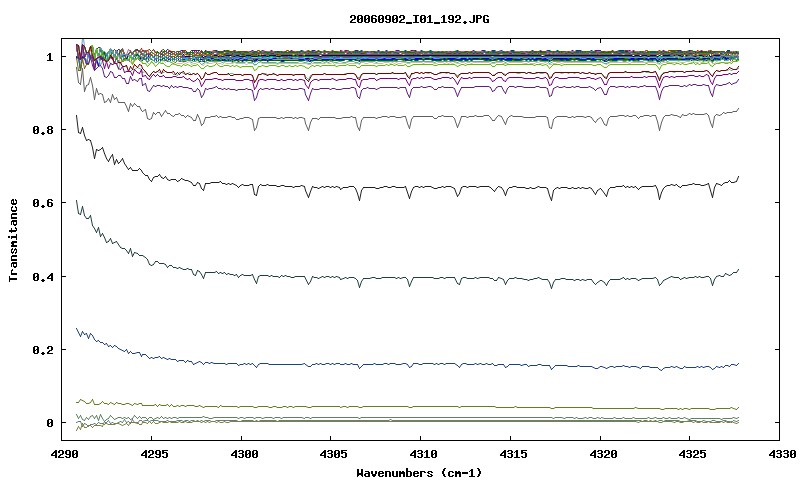This screenshot has height=480, width=800.
Task: Click the x-axis tick label 4310
Action: point(423,454)
